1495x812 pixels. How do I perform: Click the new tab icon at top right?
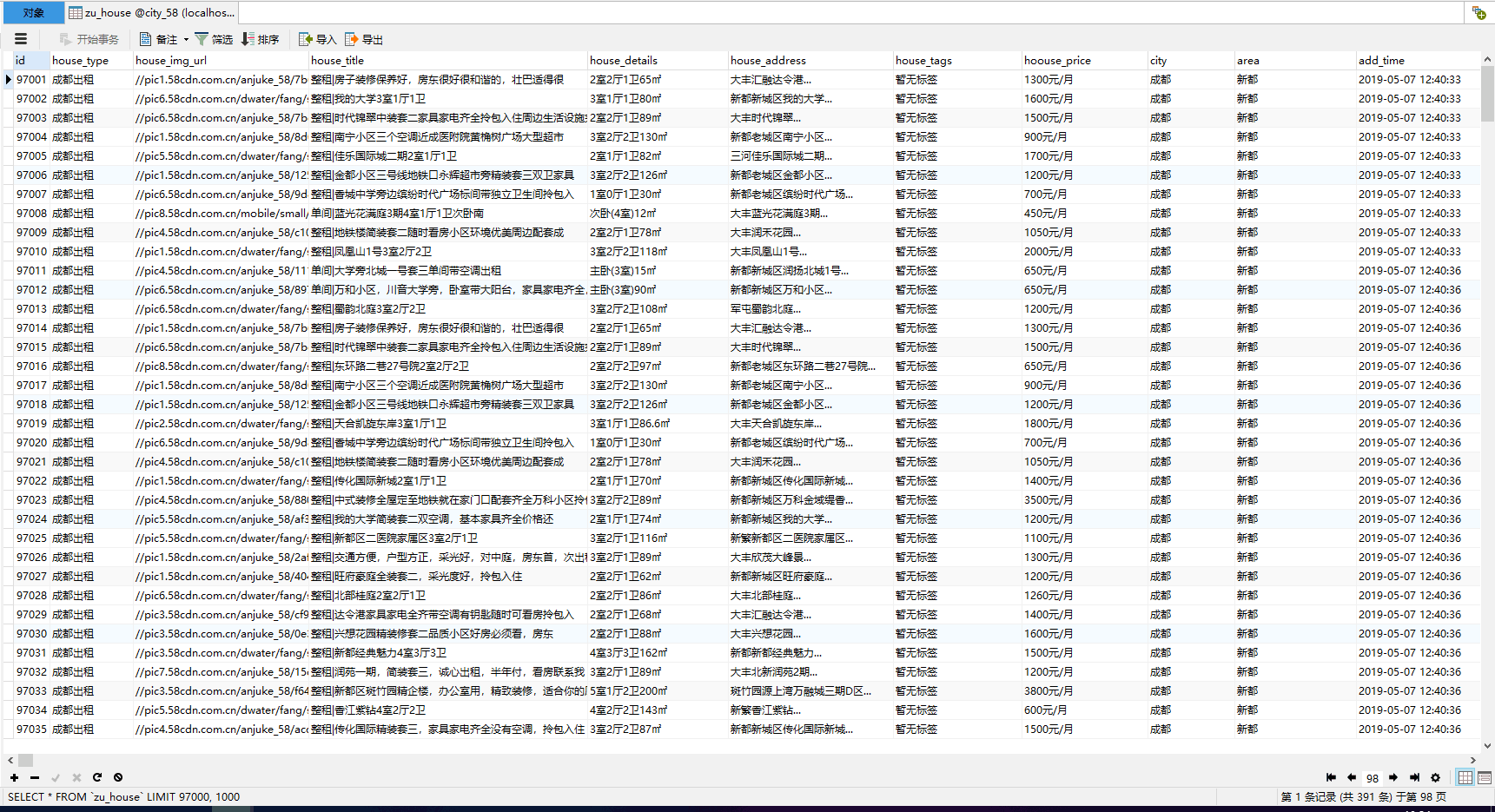[1478, 12]
